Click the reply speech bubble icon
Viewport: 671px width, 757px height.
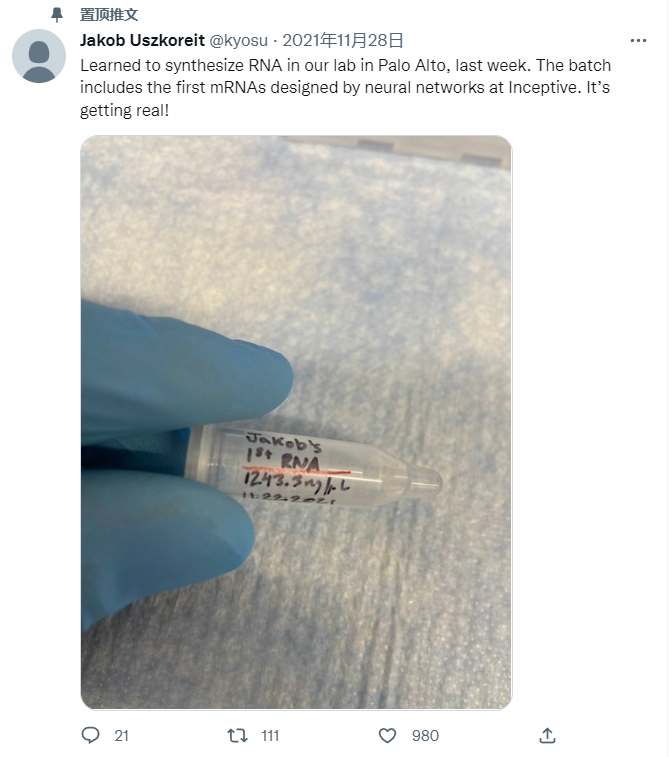pos(90,735)
